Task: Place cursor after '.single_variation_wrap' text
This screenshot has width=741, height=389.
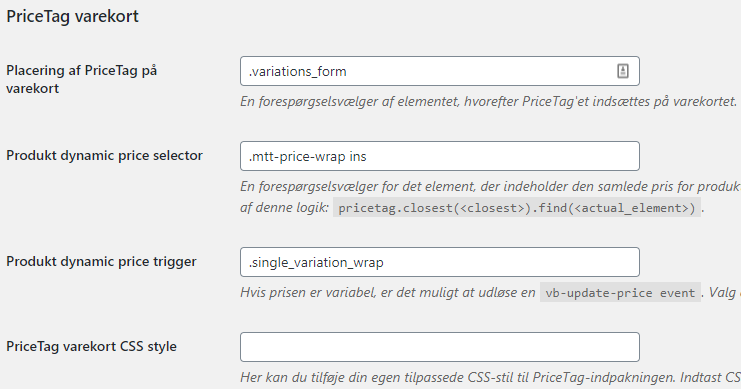Action: click(384, 262)
